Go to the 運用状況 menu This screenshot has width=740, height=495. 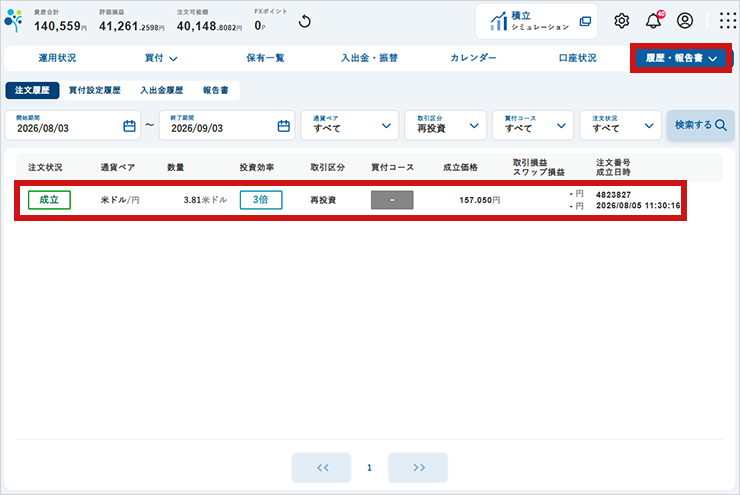tap(57, 58)
